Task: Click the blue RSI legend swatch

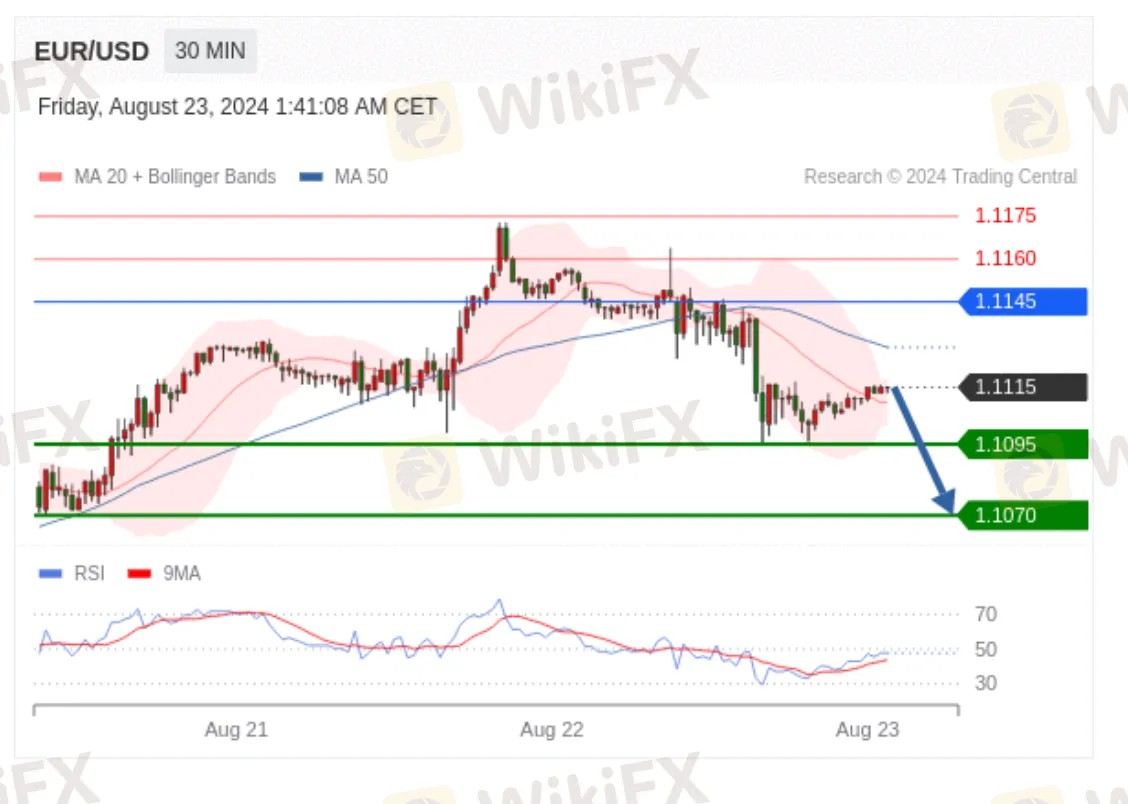Action: [x=50, y=574]
